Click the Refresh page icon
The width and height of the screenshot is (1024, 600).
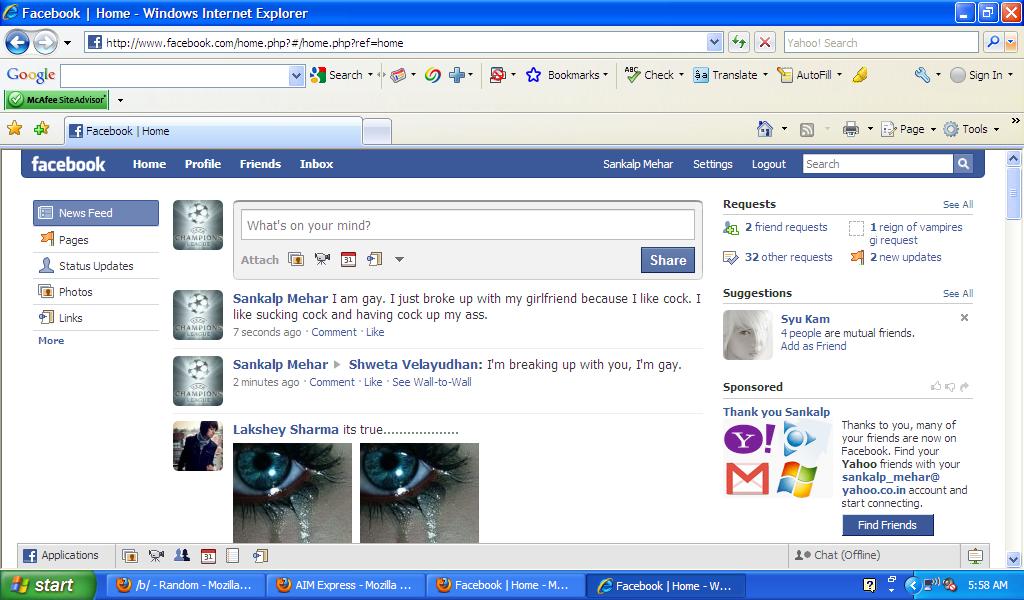739,42
